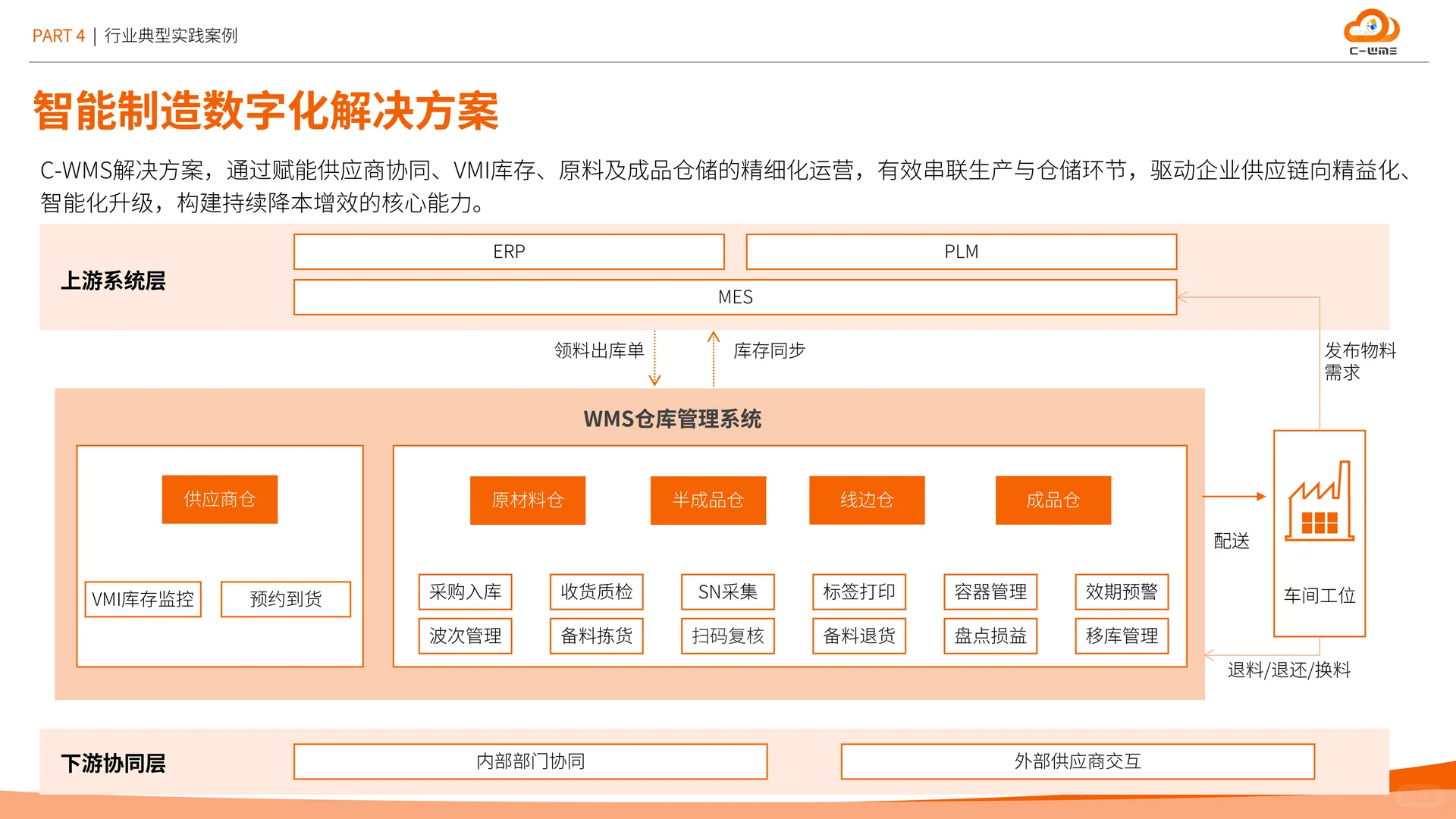Toggle VMI库存监控 option
Screen dimensions: 1456x819
coord(143,598)
